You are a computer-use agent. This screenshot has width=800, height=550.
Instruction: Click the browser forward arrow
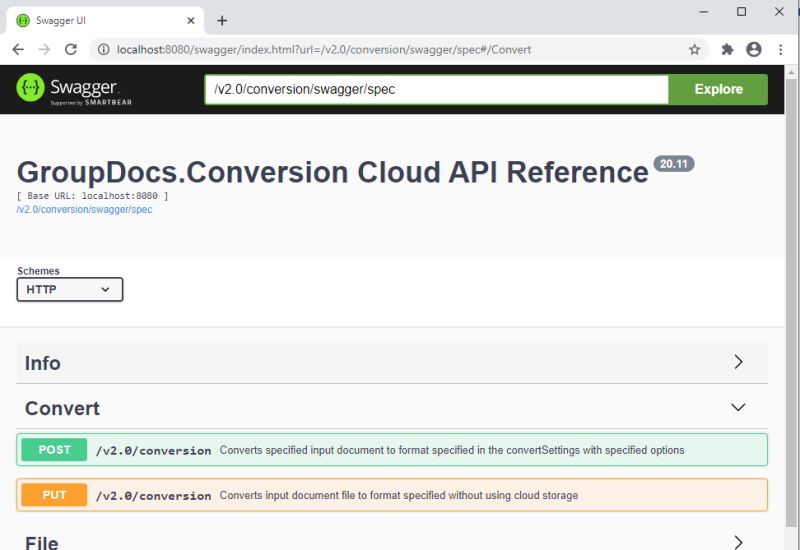(x=44, y=49)
